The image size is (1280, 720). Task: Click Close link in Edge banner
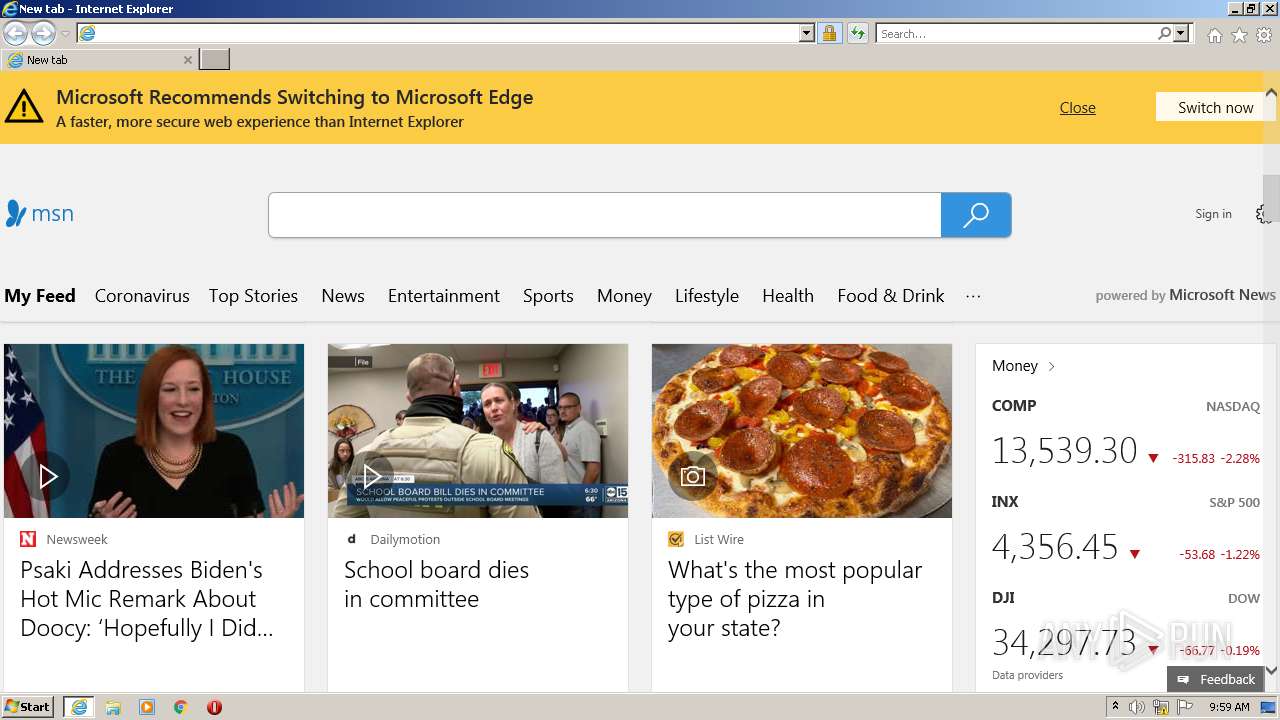point(1077,107)
